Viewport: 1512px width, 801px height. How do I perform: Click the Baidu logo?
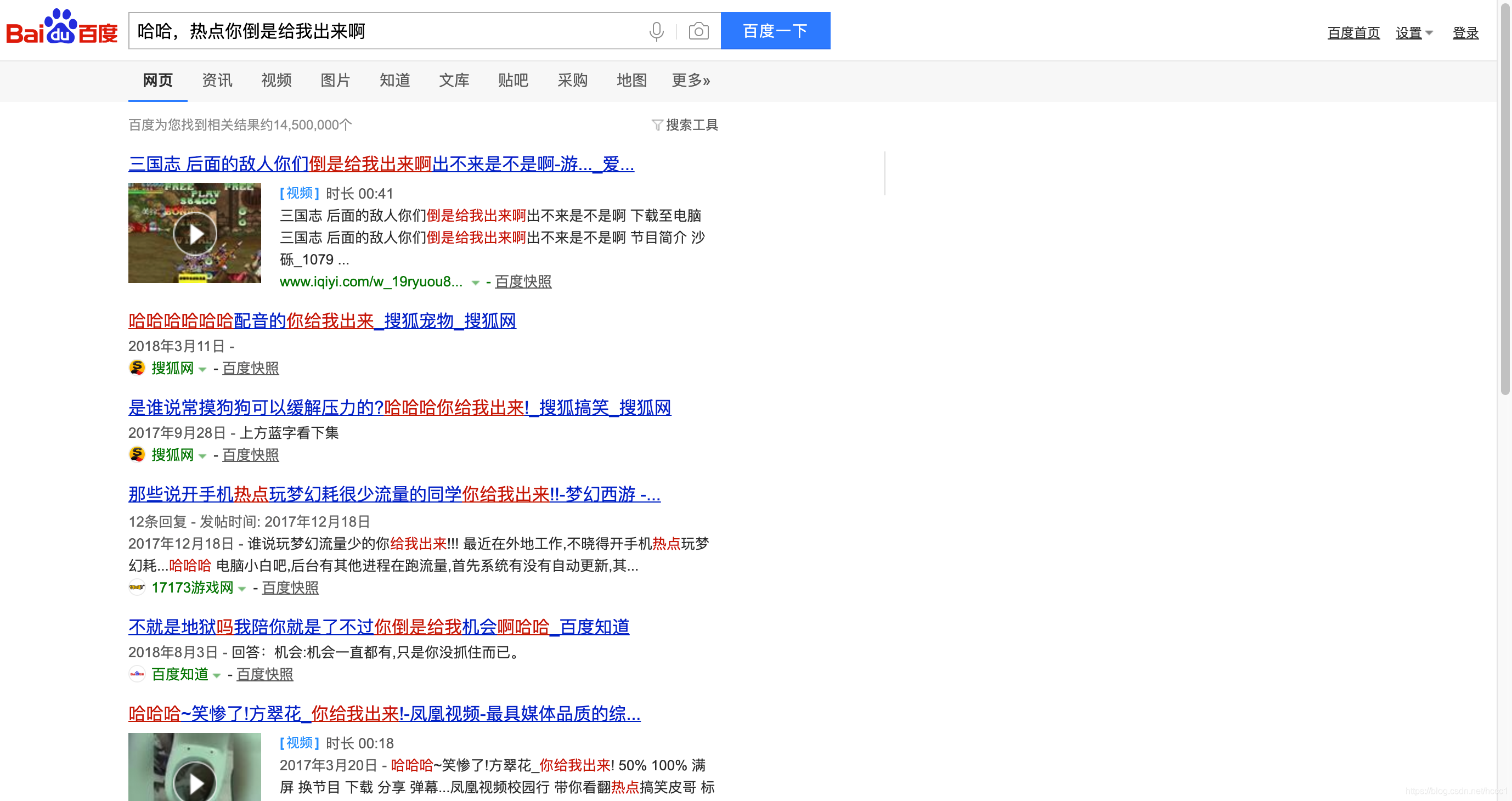click(62, 27)
